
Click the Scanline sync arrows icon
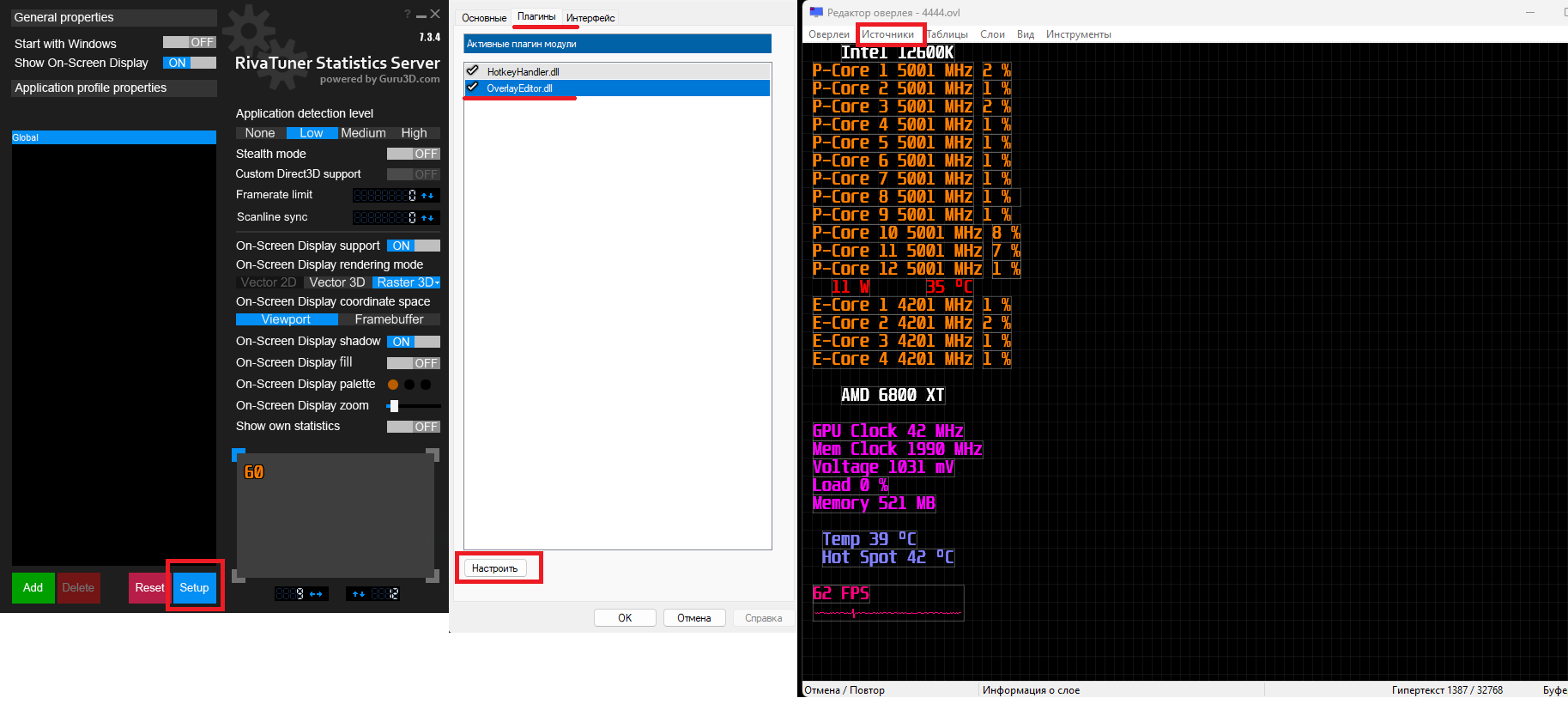coord(427,218)
